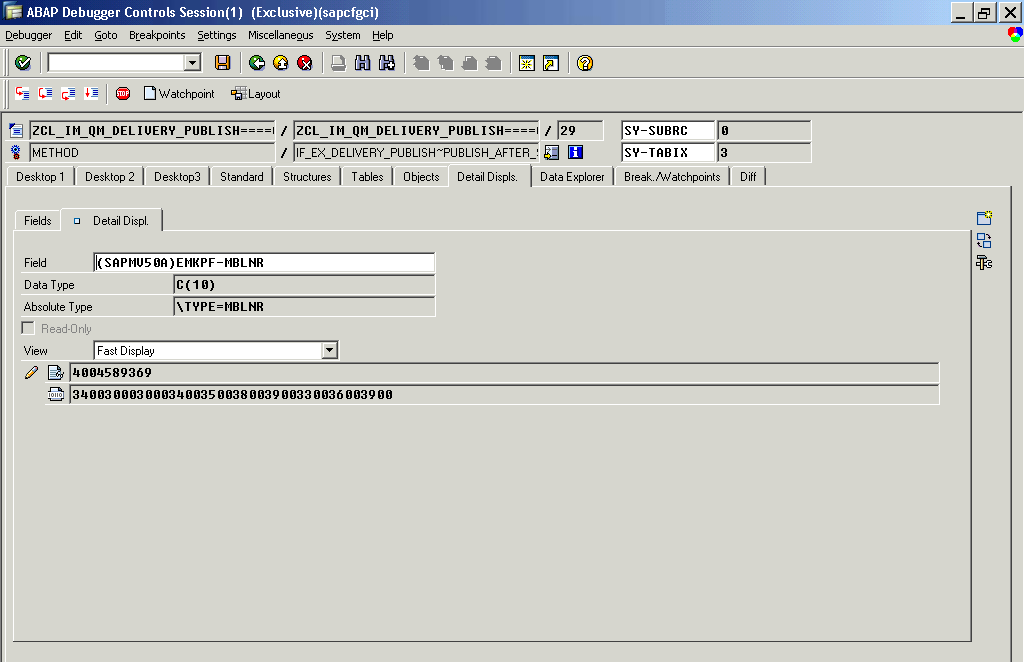Image resolution: width=1024 pixels, height=662 pixels.
Task: Click the SY-TABIX field
Action: pyautogui.click(x=668, y=152)
